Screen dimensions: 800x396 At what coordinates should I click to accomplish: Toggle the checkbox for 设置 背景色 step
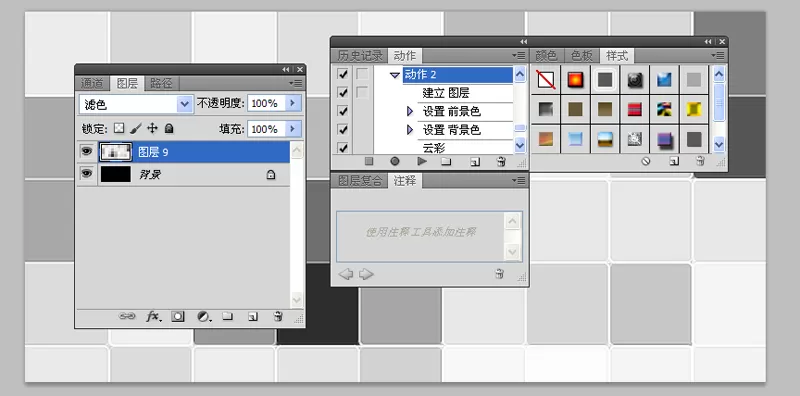pyautogui.click(x=343, y=129)
